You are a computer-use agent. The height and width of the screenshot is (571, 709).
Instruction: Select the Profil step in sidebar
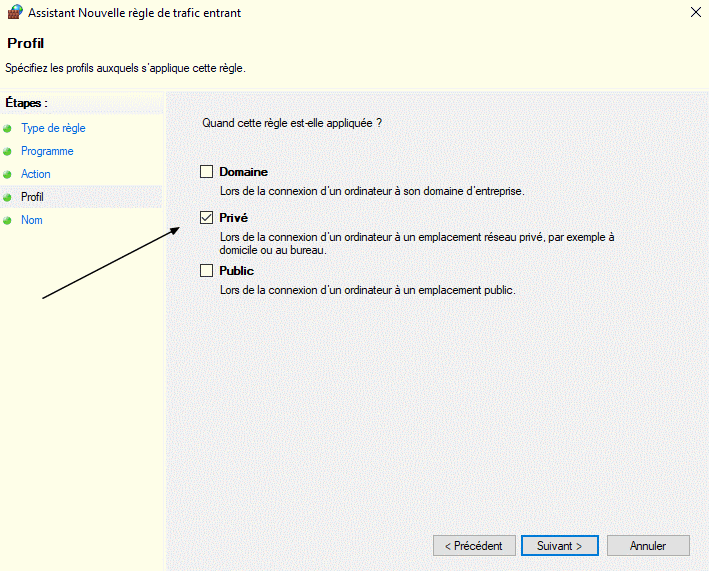[32, 197]
